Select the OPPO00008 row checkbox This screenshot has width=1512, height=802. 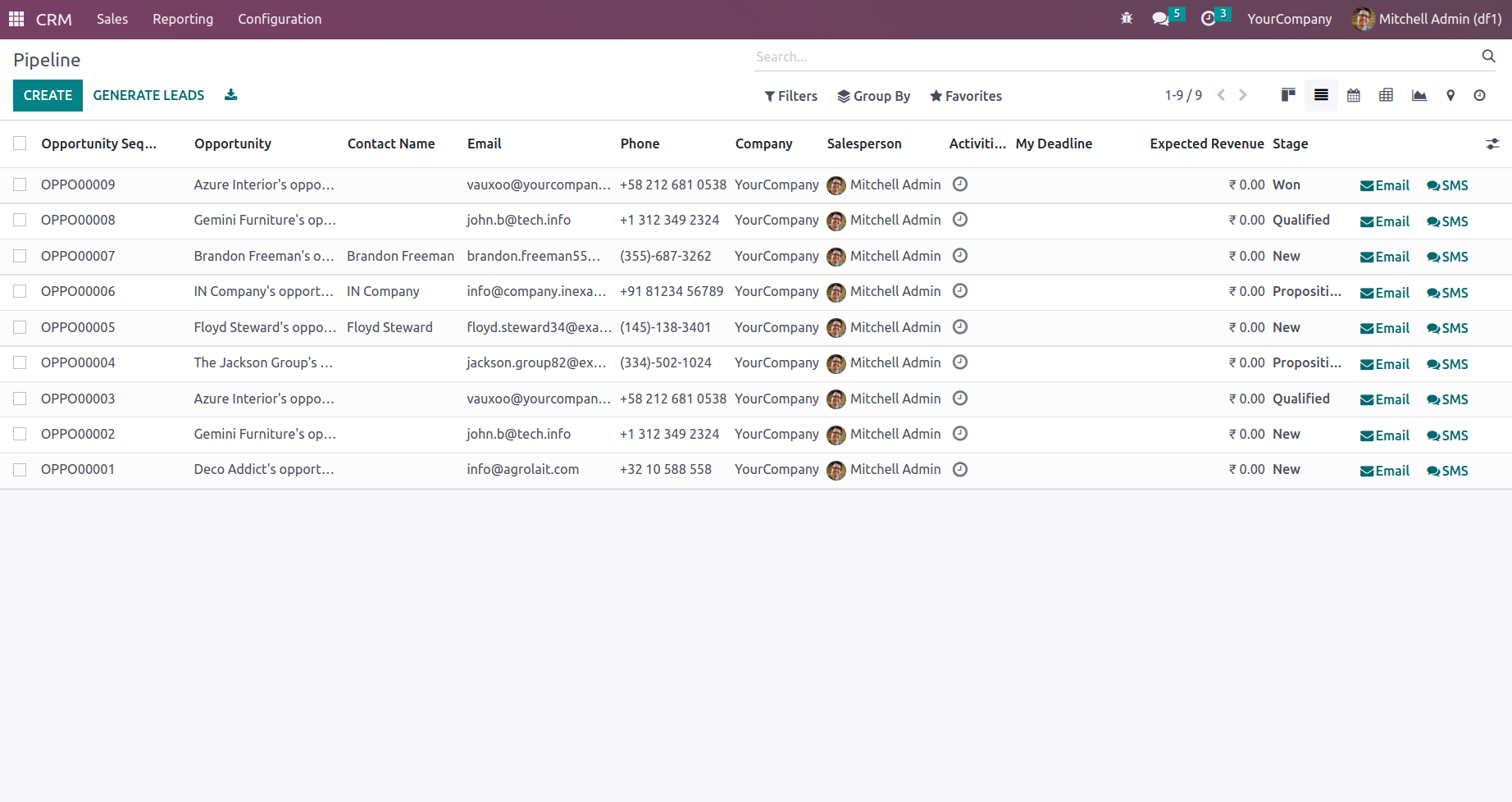click(20, 220)
